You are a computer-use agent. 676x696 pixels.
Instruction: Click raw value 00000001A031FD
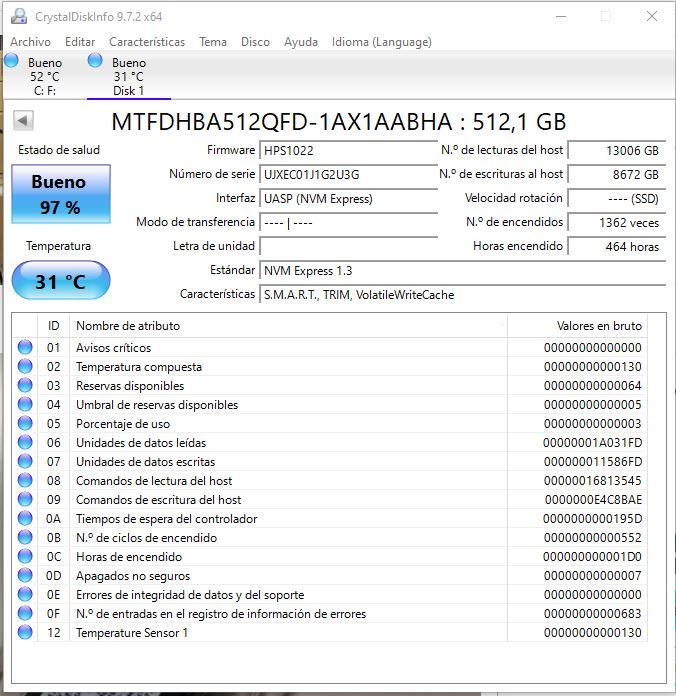pyautogui.click(x=593, y=443)
